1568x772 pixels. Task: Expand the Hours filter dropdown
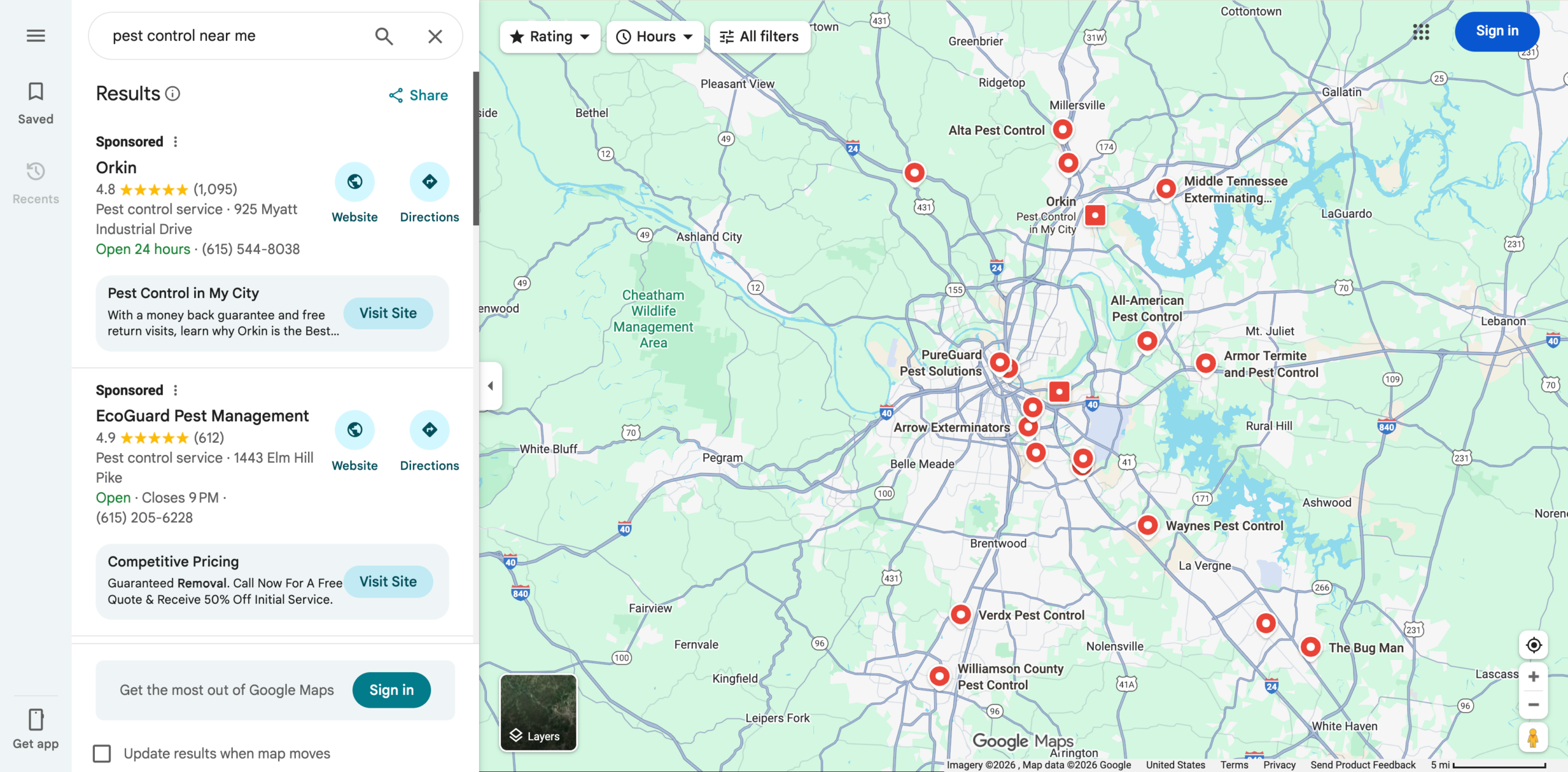tap(655, 37)
